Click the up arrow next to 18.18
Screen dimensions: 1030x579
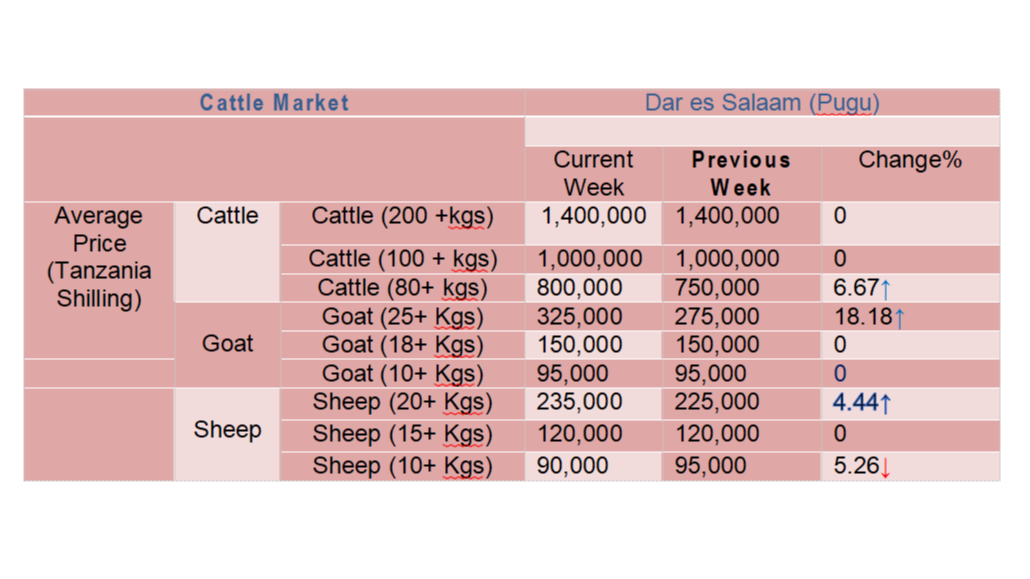pos(899,318)
